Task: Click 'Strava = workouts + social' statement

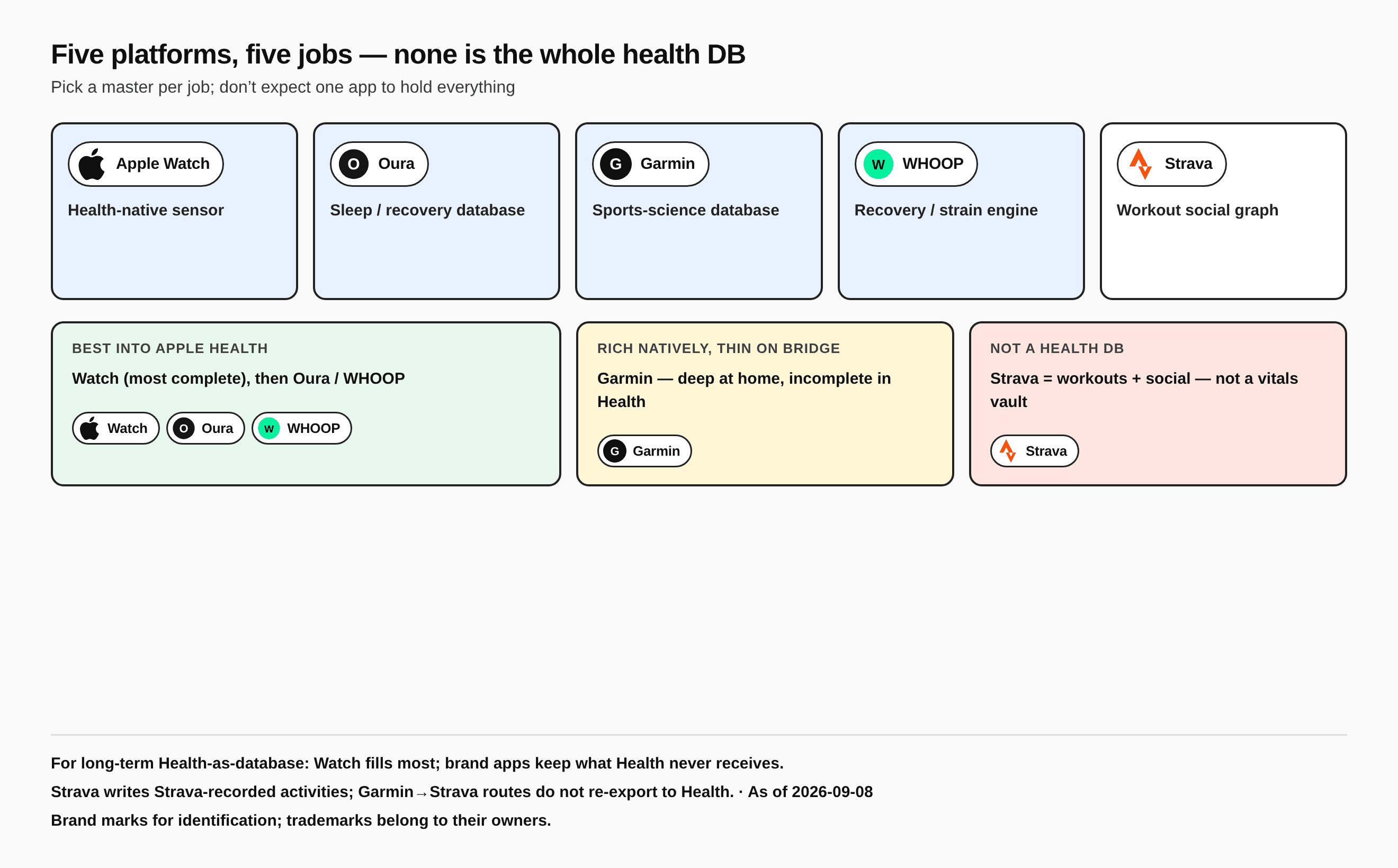Action: 1144,391
